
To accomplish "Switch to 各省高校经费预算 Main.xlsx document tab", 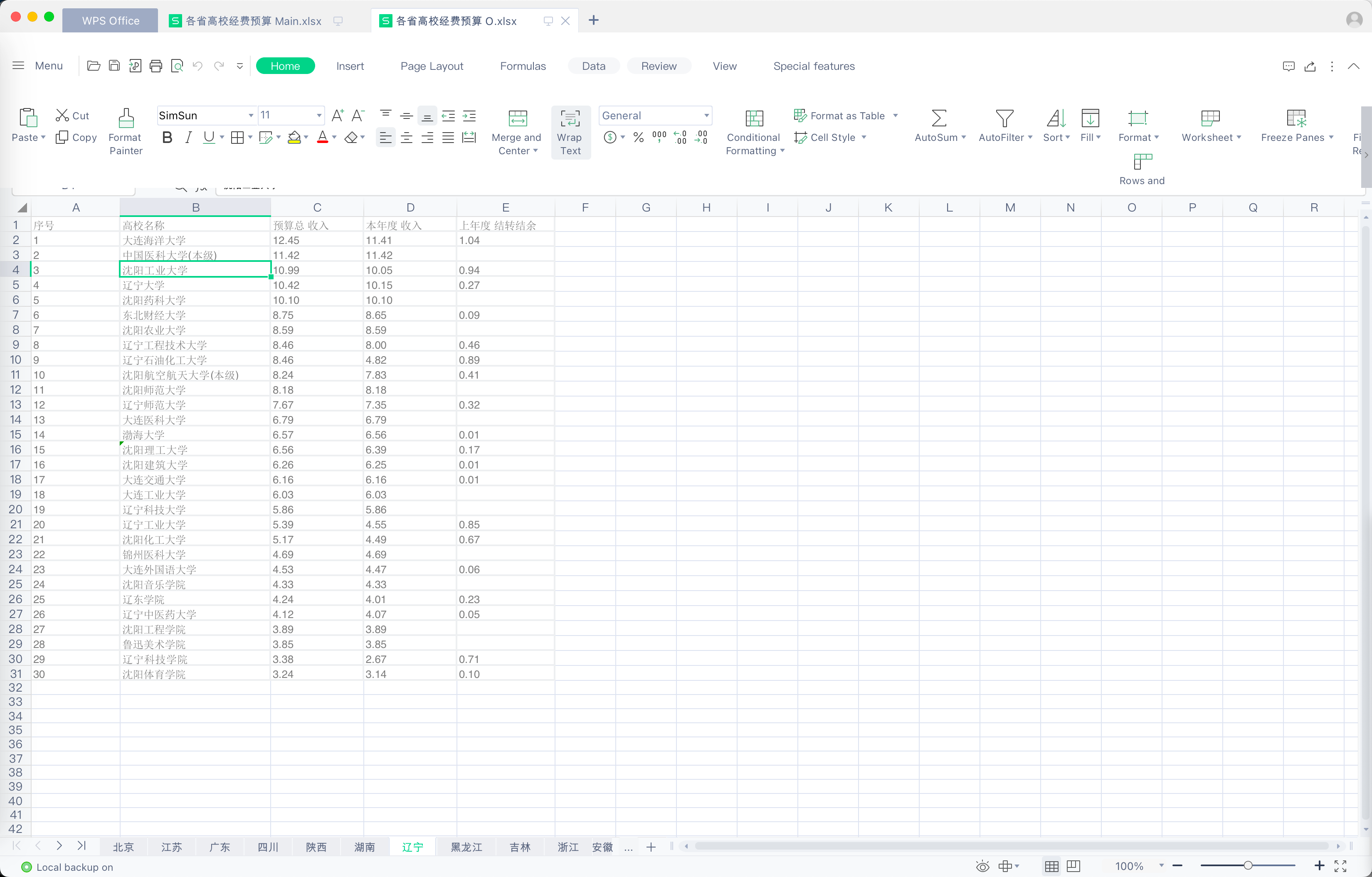I will pos(254,20).
